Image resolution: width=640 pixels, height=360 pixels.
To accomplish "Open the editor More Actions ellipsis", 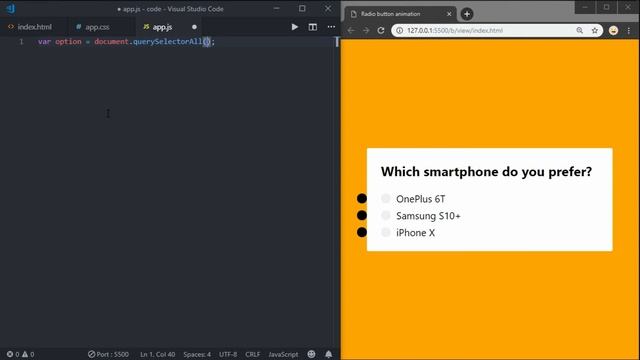I will (x=331, y=27).
